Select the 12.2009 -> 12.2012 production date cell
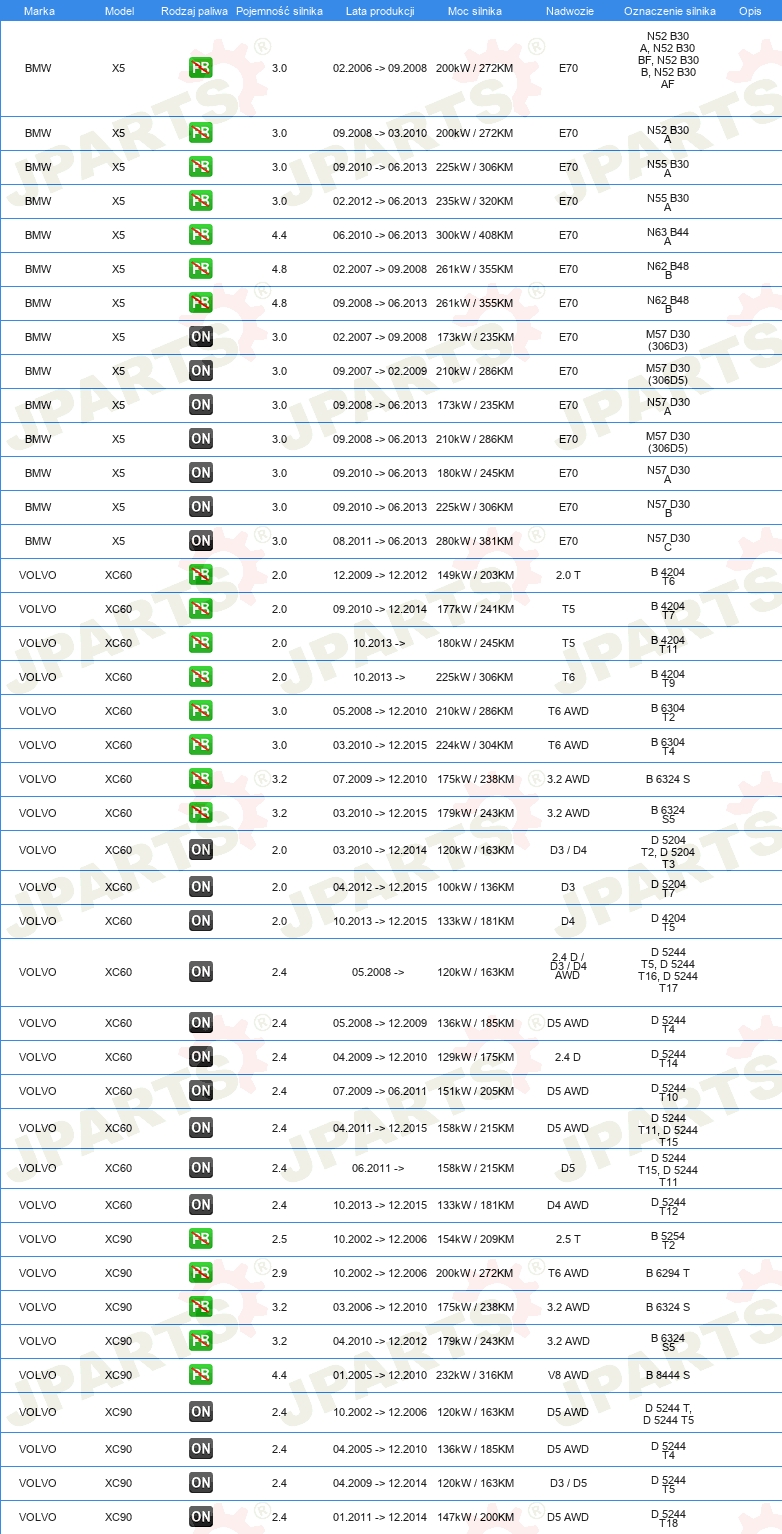Screen dimensions: 782x1534 click(x=380, y=575)
